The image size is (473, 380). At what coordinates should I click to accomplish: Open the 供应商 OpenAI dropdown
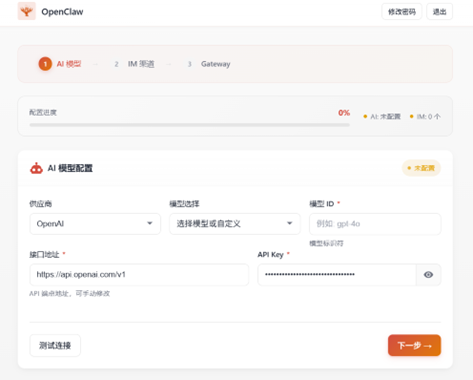click(95, 224)
